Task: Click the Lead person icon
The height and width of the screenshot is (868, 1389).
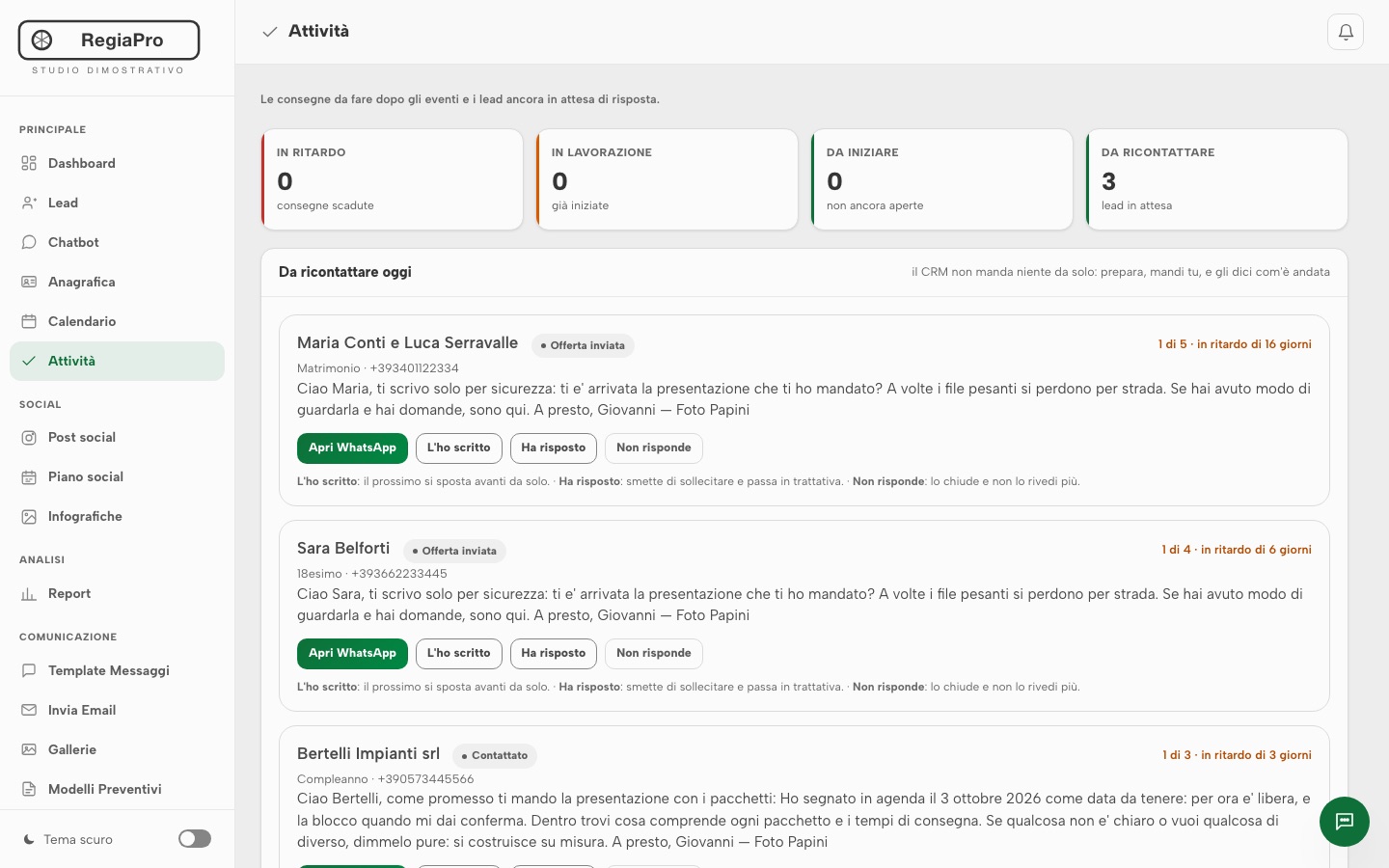Action: (x=29, y=203)
